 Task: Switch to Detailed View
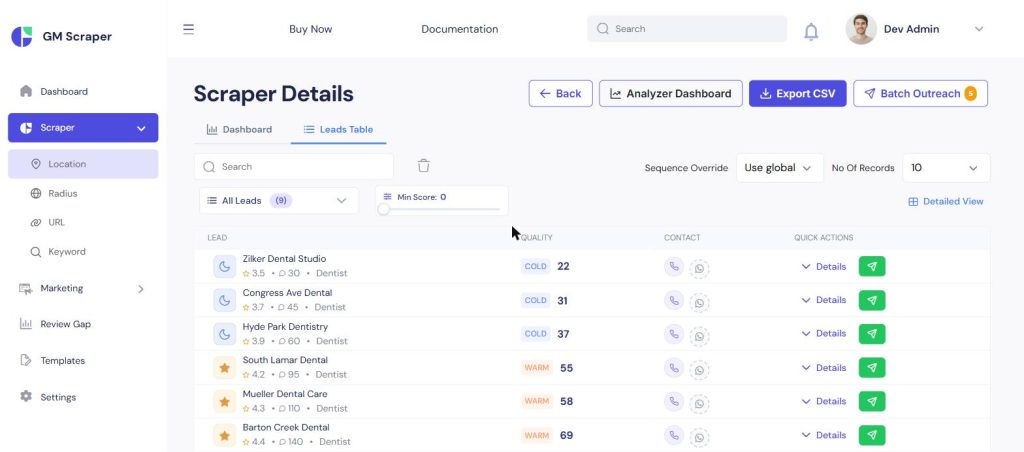(x=946, y=201)
